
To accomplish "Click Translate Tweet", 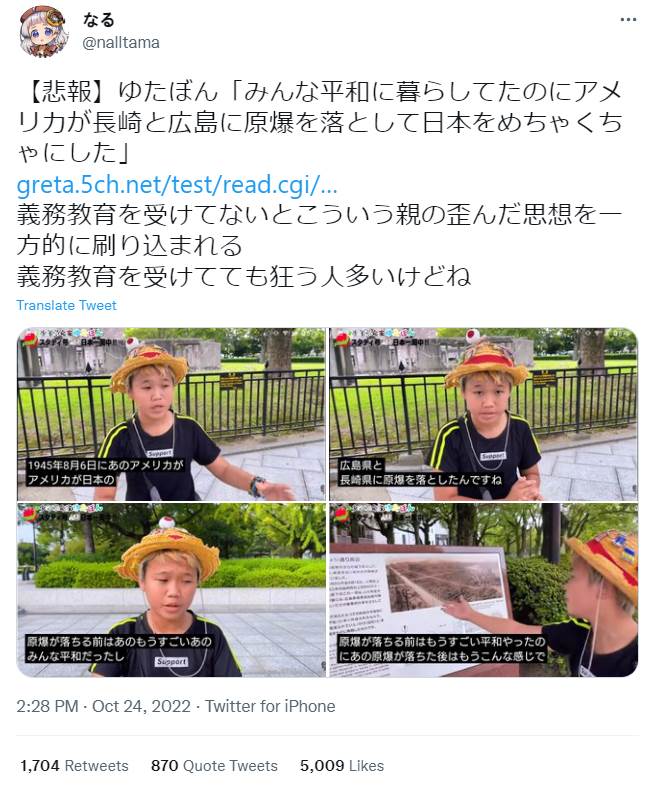I will [66, 305].
